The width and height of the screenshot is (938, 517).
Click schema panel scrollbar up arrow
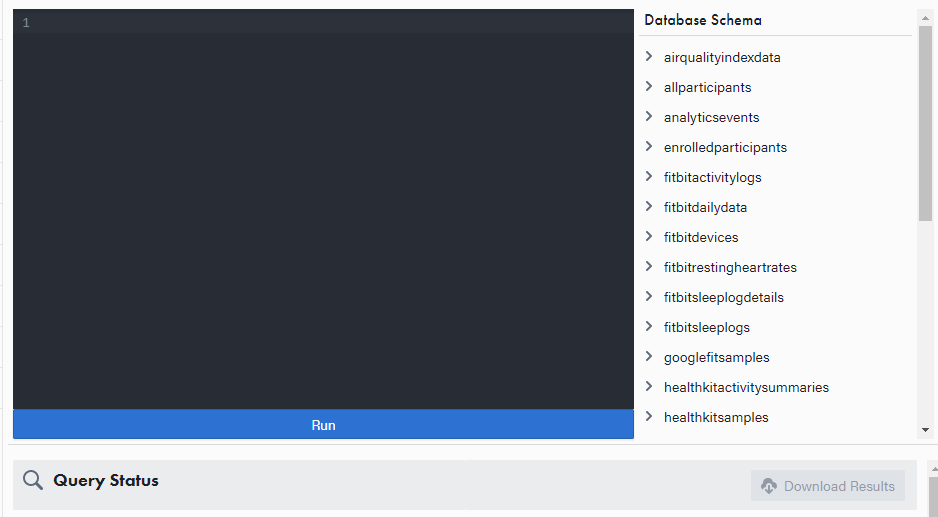925,17
